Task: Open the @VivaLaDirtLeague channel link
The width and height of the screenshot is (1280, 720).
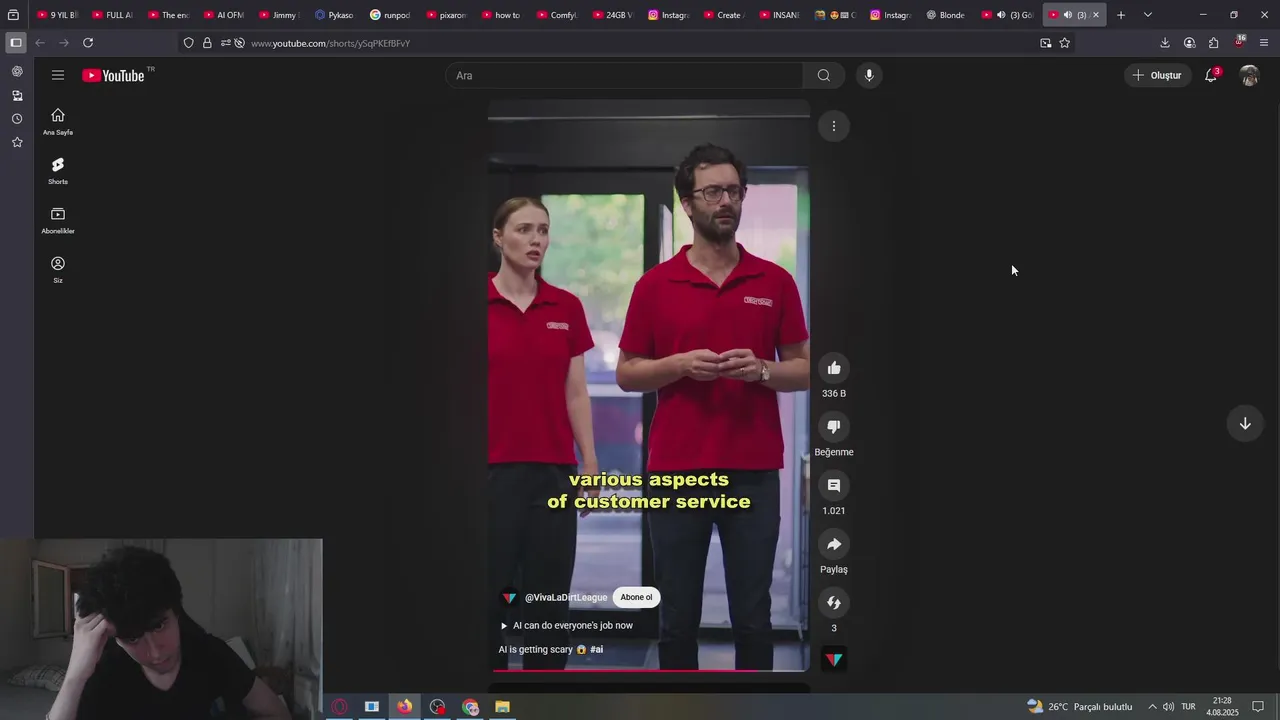Action: pos(566,597)
